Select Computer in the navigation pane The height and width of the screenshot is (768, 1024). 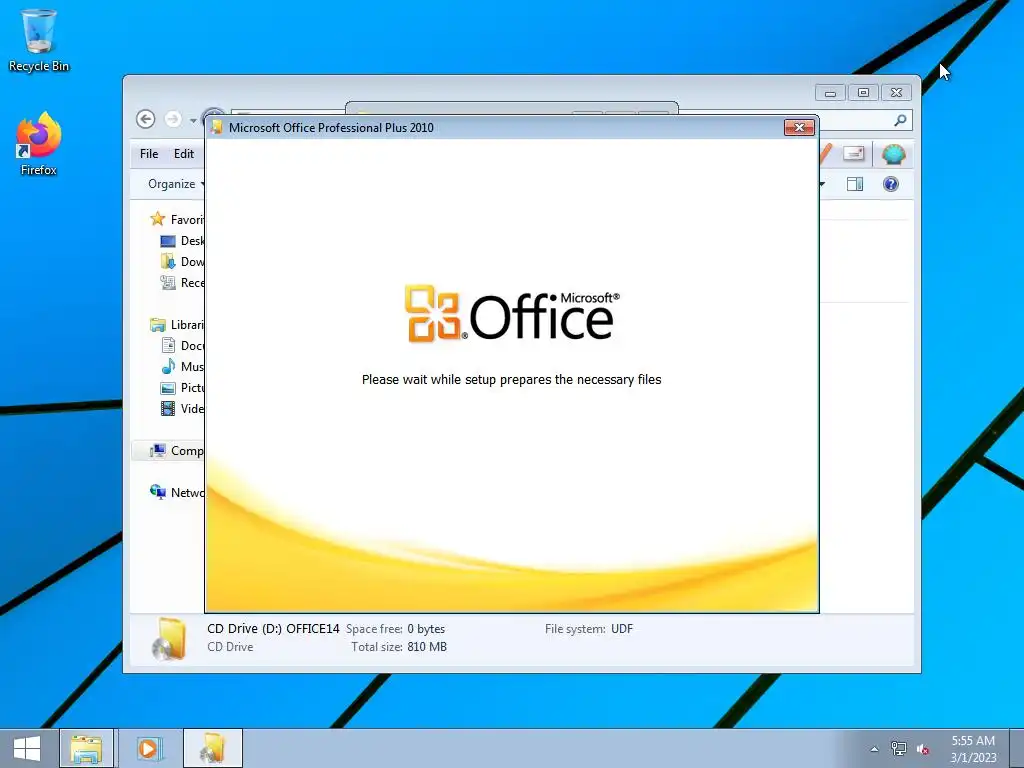point(176,451)
